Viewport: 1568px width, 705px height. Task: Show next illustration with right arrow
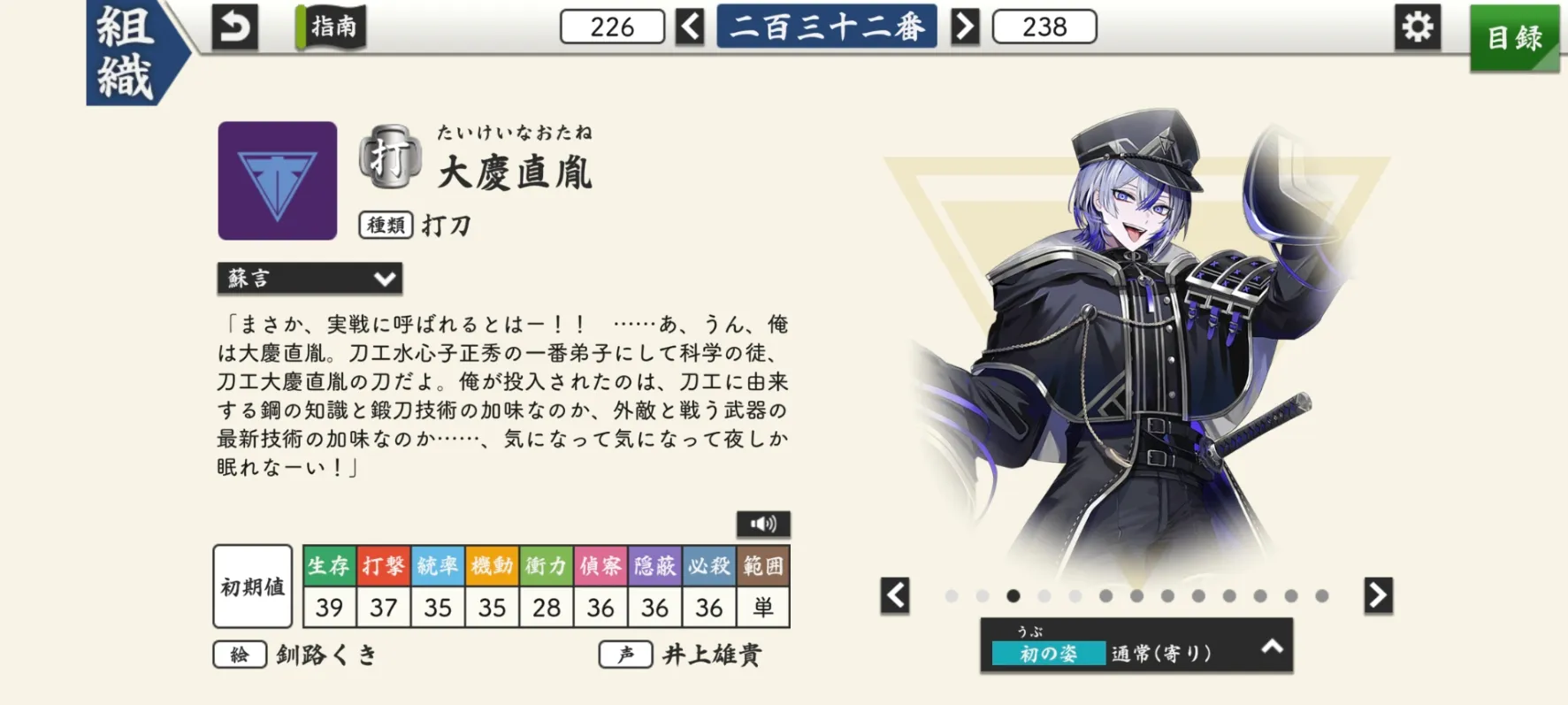point(1378,595)
